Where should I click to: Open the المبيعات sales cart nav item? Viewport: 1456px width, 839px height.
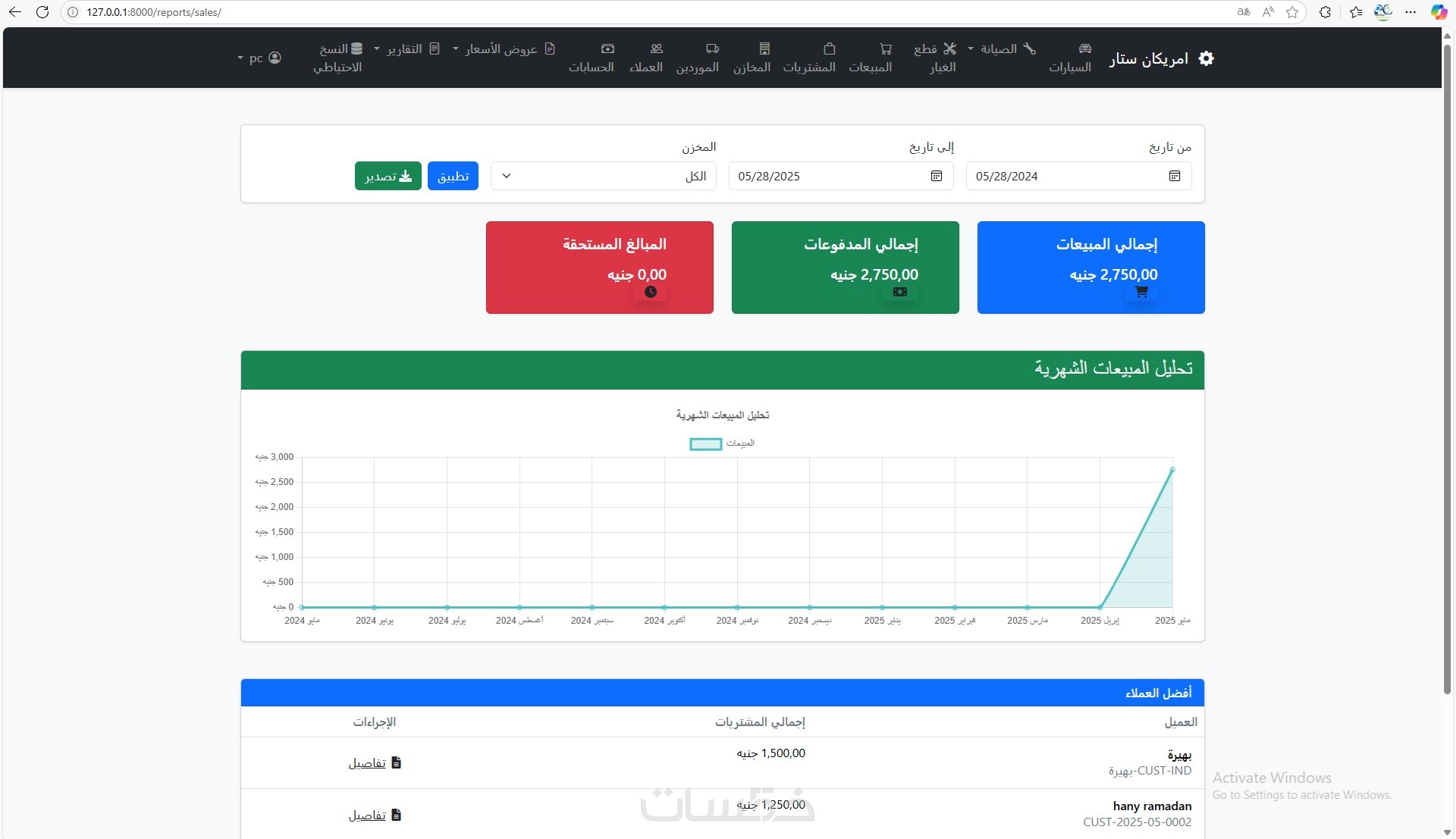[871, 58]
